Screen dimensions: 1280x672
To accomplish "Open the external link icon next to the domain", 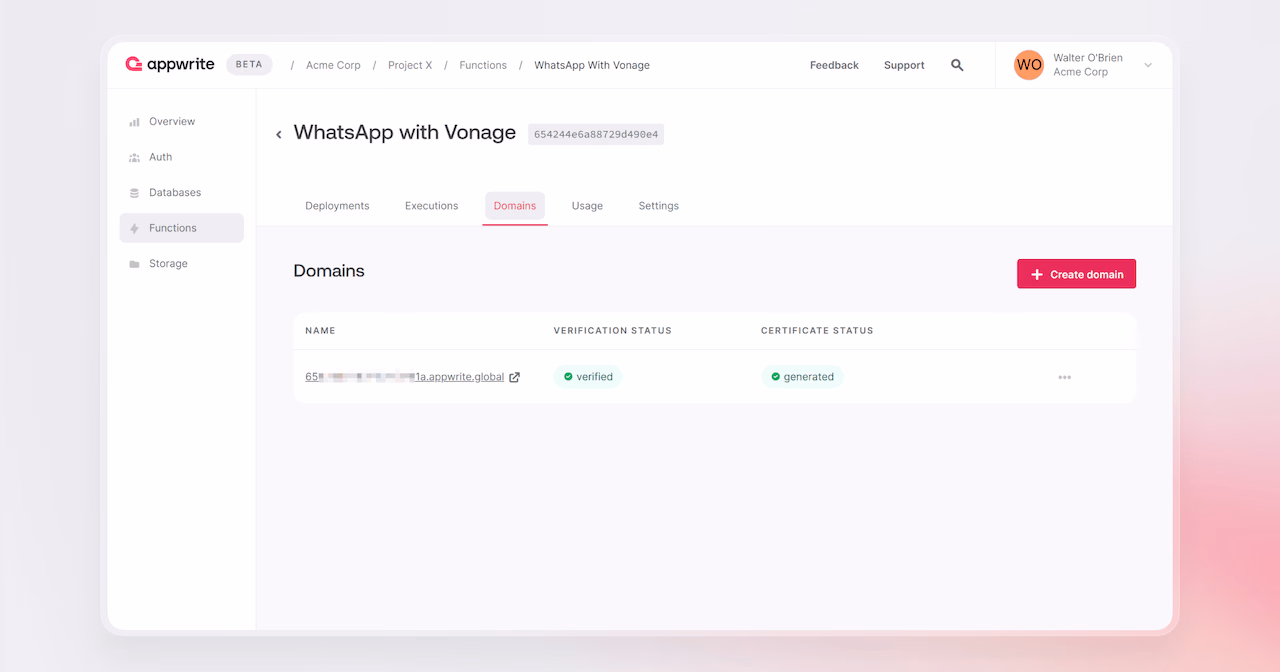I will pos(515,377).
